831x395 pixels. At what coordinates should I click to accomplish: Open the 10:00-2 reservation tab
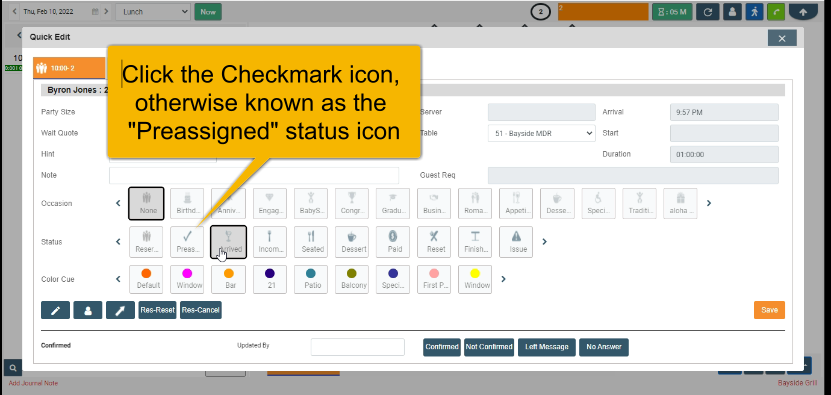pos(69,68)
